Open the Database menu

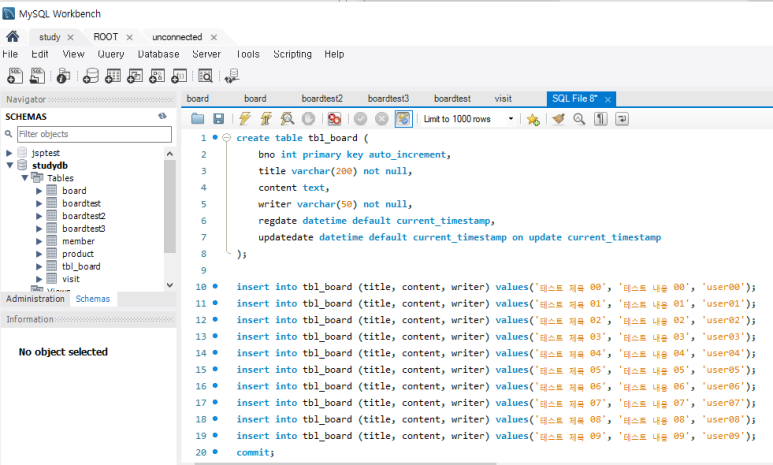tap(158, 54)
